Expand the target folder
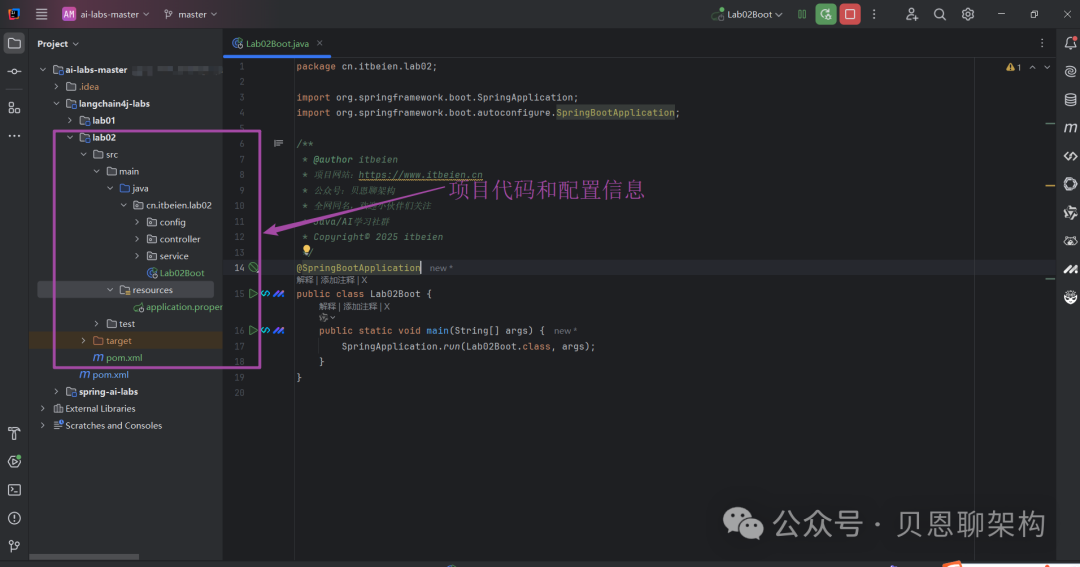Viewport: 1080px width, 567px height. pyautogui.click(x=83, y=341)
